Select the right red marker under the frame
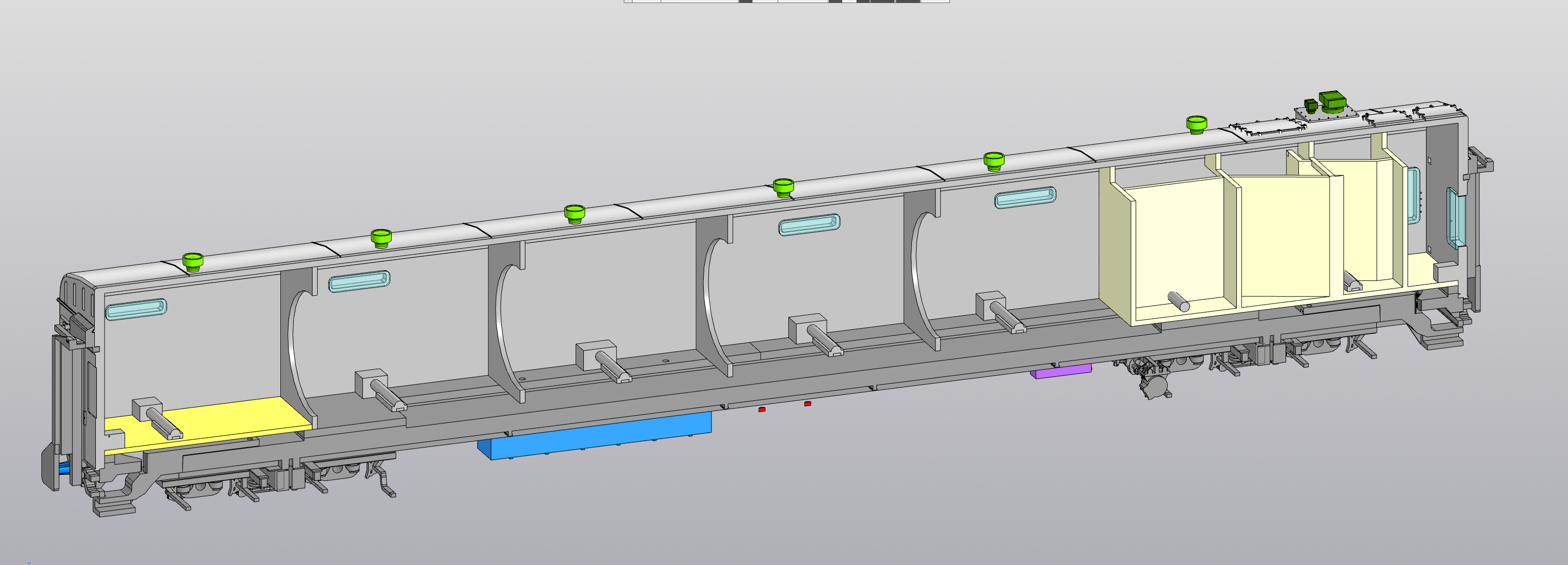Viewport: 1568px width, 565px height. point(807,403)
